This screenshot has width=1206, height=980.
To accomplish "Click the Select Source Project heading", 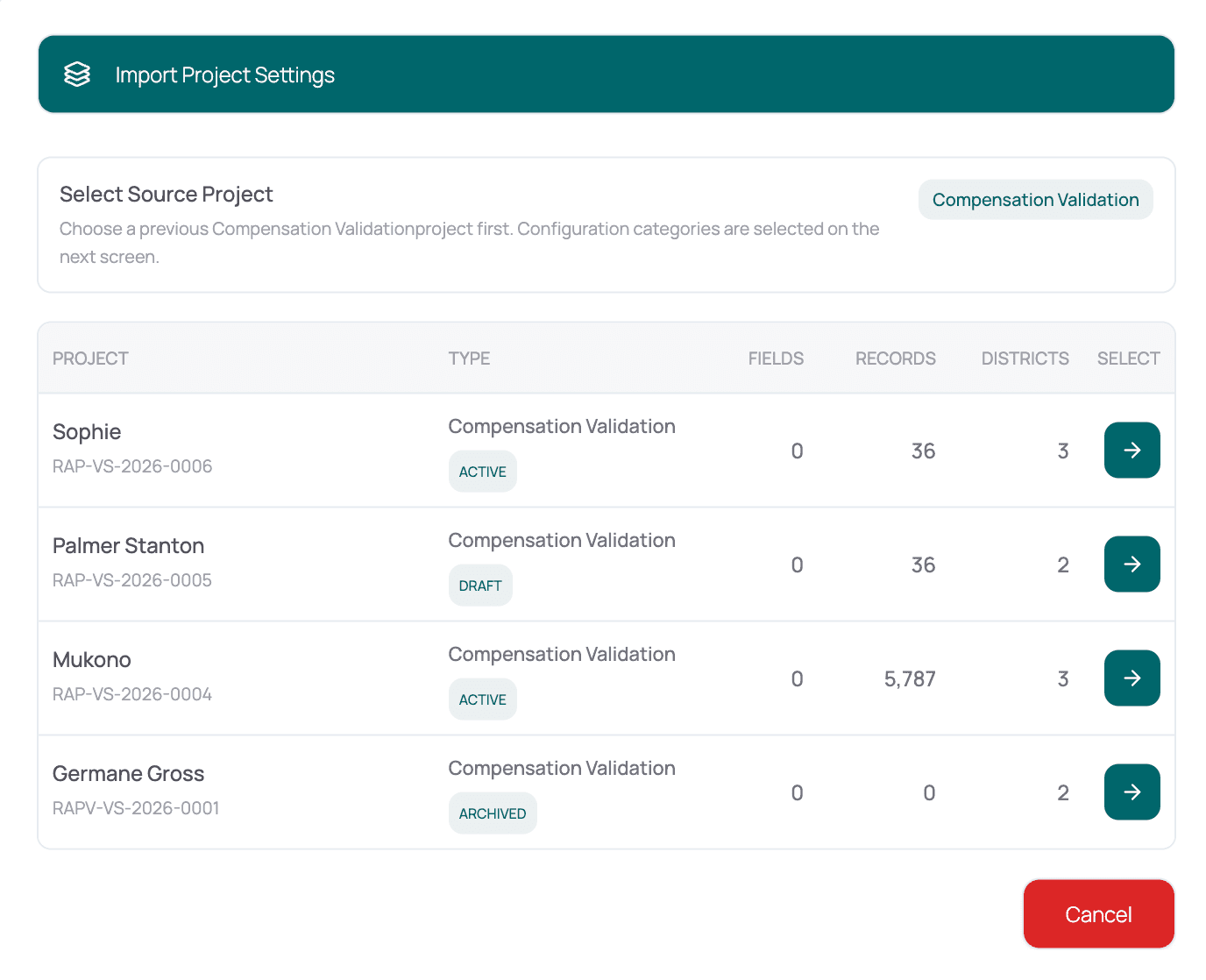I will click(167, 195).
